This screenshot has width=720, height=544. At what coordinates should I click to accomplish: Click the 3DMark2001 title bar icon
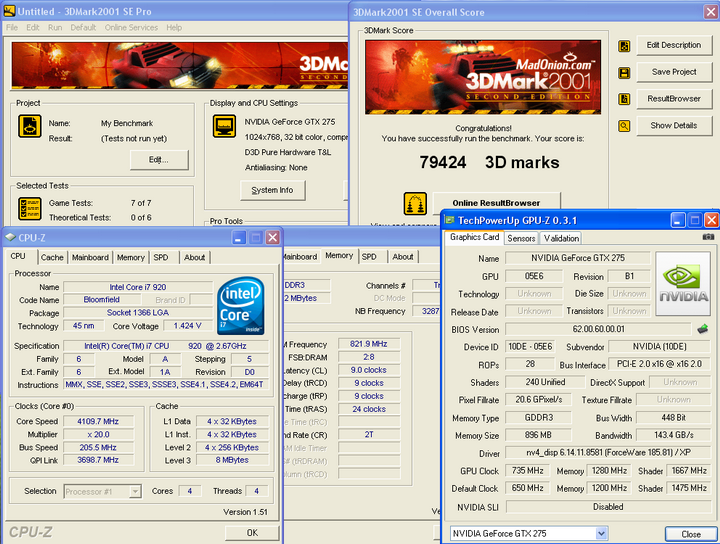click(x=9, y=11)
